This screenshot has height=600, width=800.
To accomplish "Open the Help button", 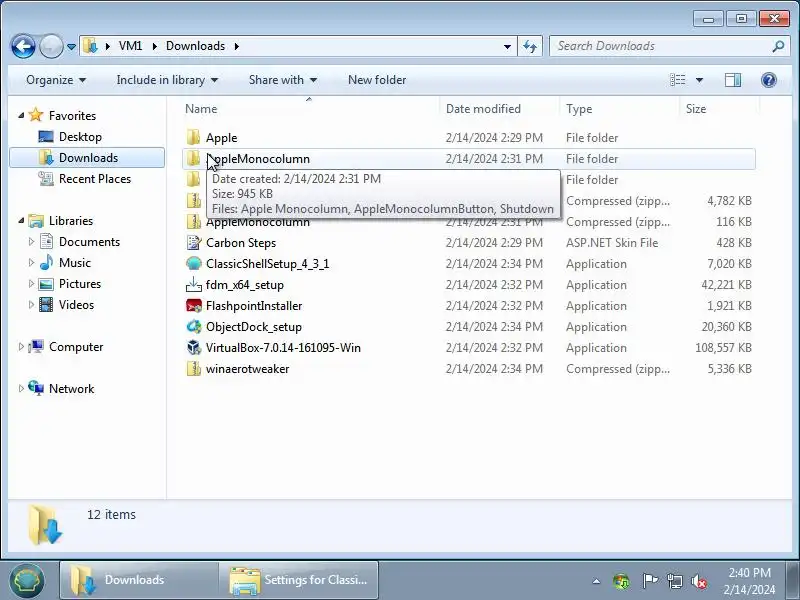I will click(x=768, y=80).
